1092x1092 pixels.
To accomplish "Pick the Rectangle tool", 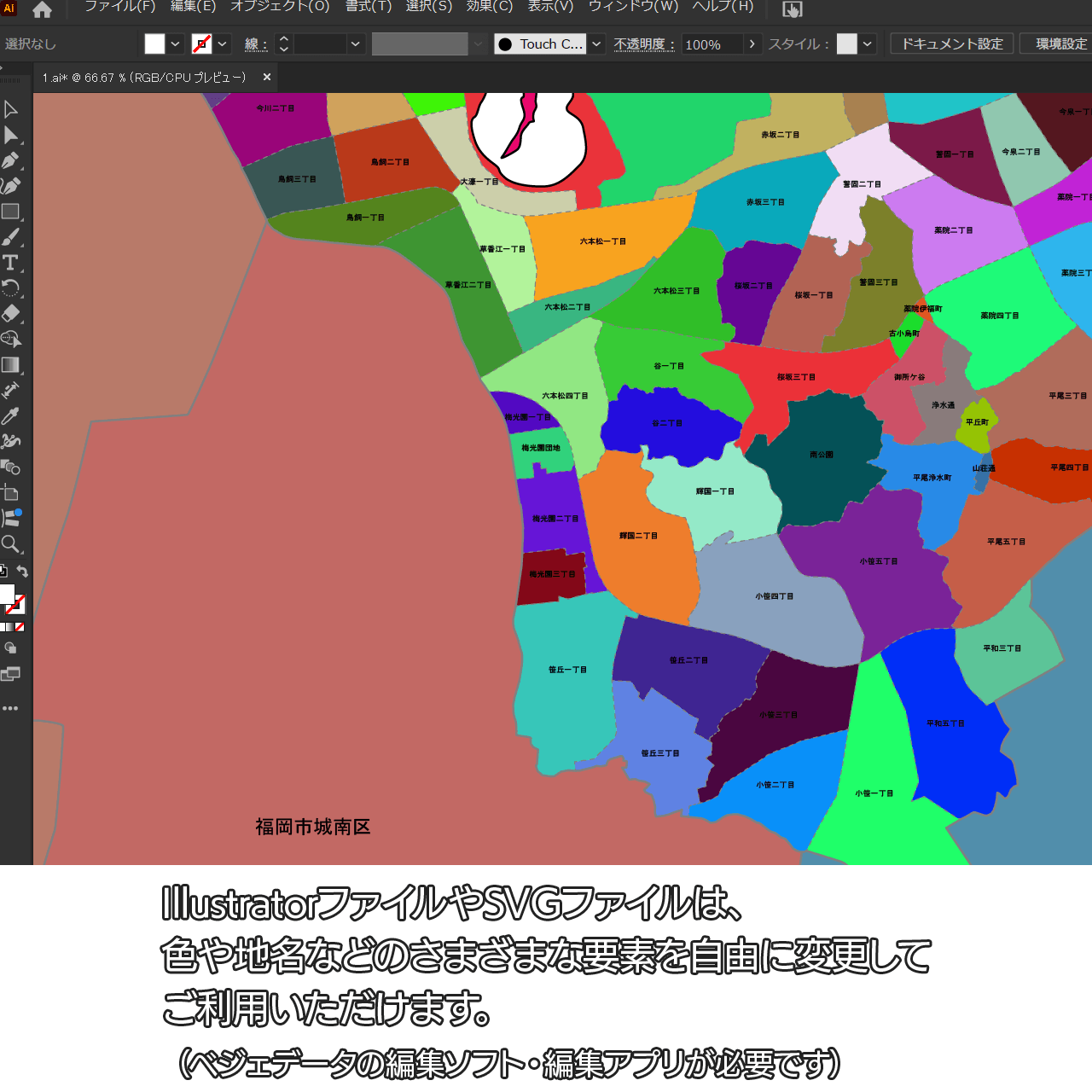I will 11,212.
